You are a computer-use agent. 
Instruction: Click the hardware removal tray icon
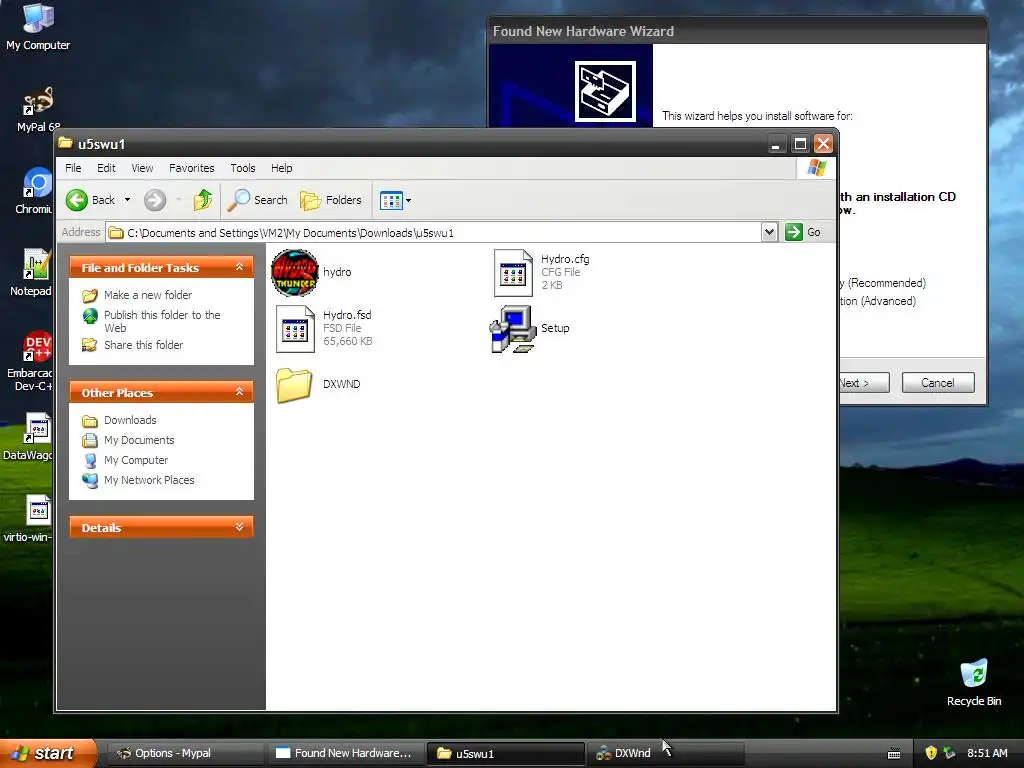click(950, 753)
